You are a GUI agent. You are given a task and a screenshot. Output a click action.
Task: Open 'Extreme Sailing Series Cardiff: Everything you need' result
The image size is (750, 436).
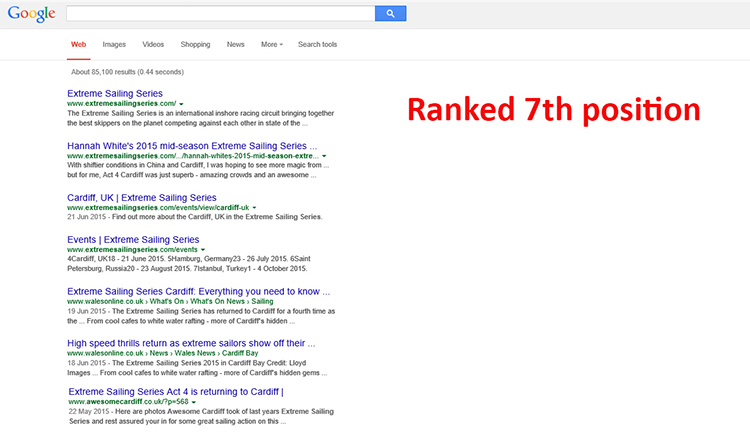199,292
